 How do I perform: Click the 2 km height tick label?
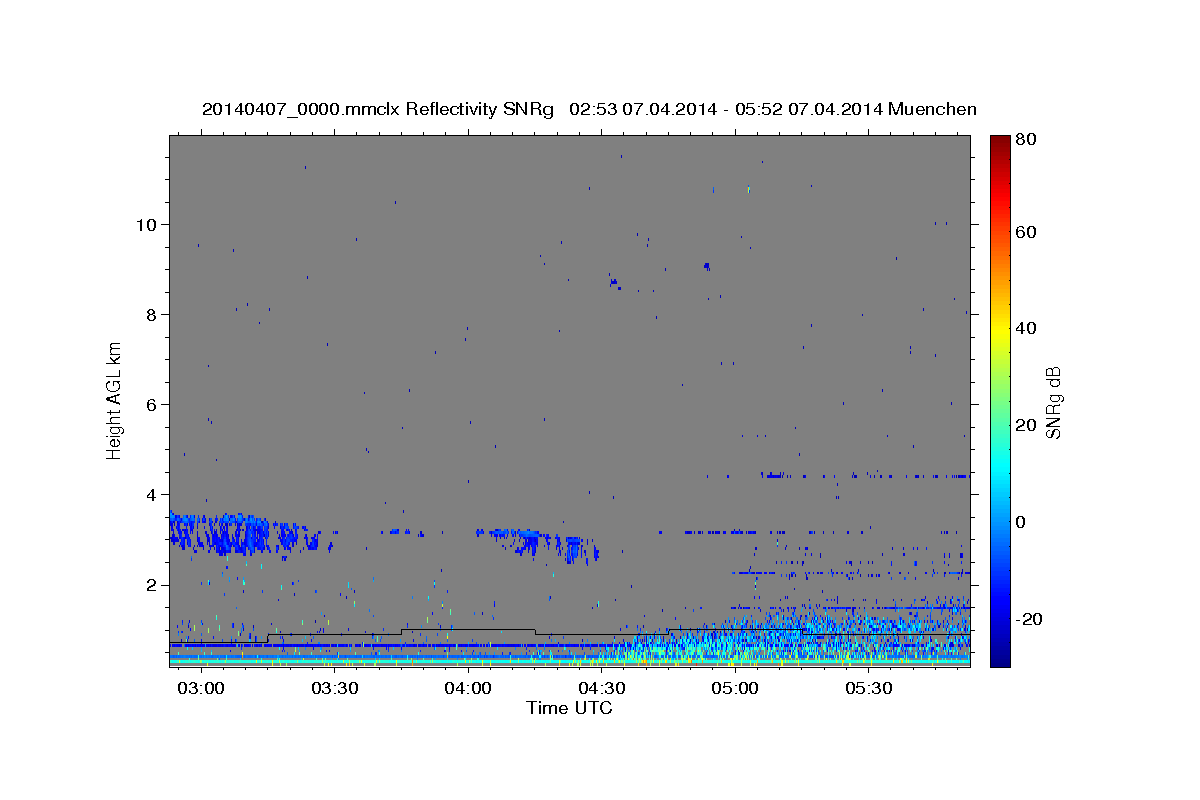click(150, 585)
